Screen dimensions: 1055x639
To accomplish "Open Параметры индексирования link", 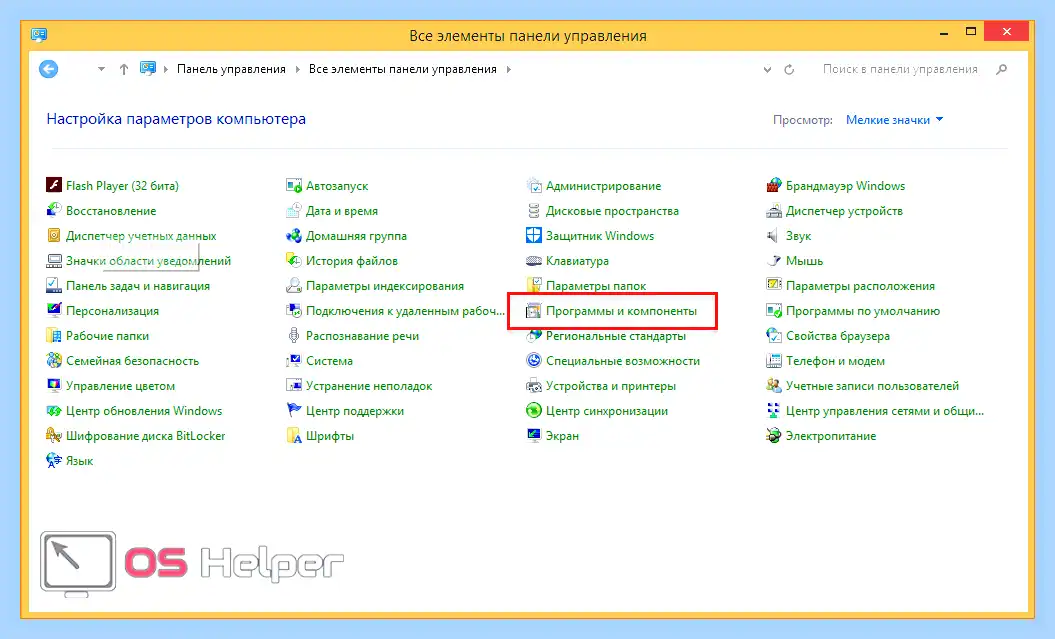I will pyautogui.click(x=385, y=286).
